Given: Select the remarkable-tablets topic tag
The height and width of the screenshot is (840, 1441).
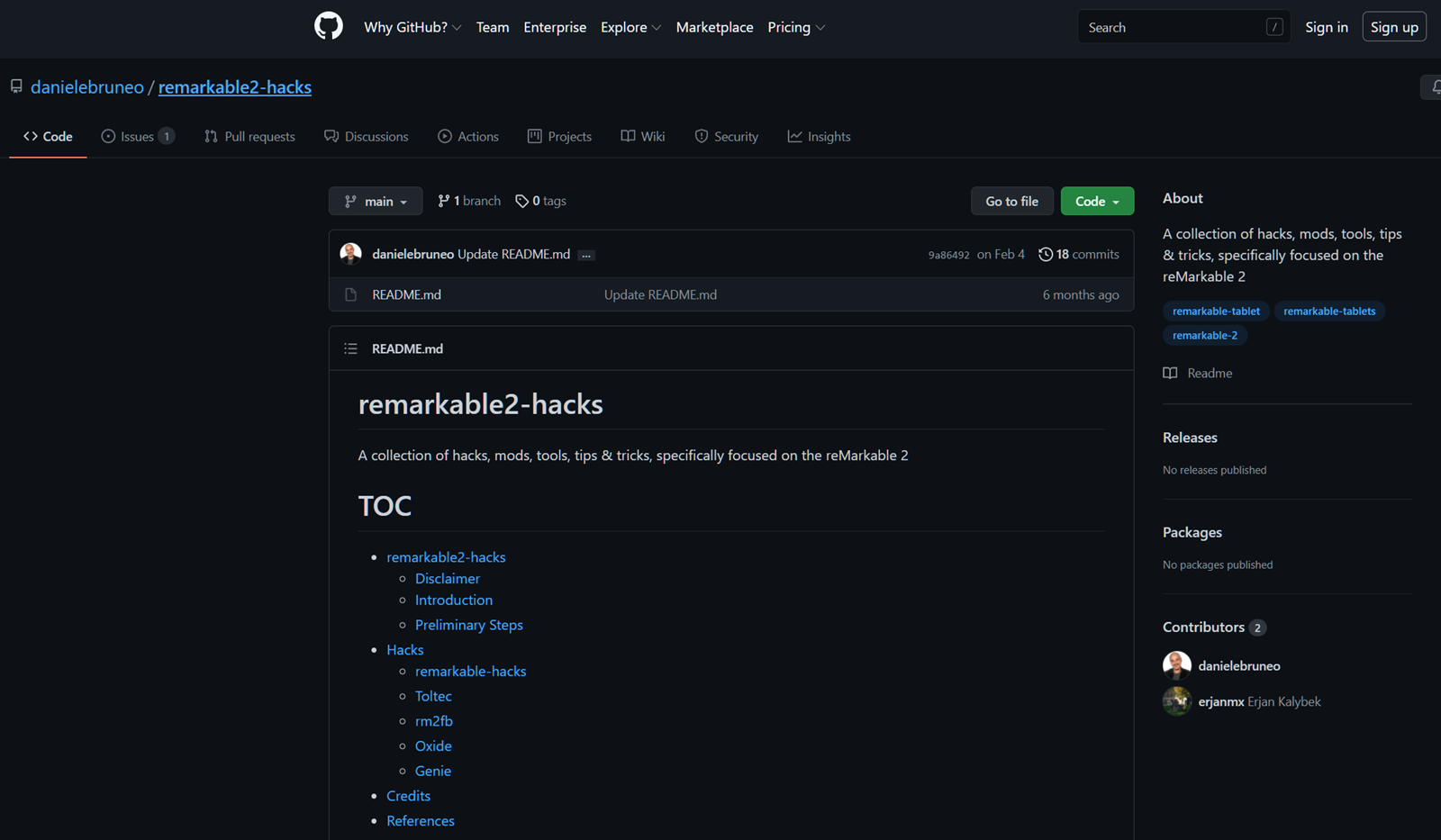Looking at the screenshot, I should tap(1329, 311).
